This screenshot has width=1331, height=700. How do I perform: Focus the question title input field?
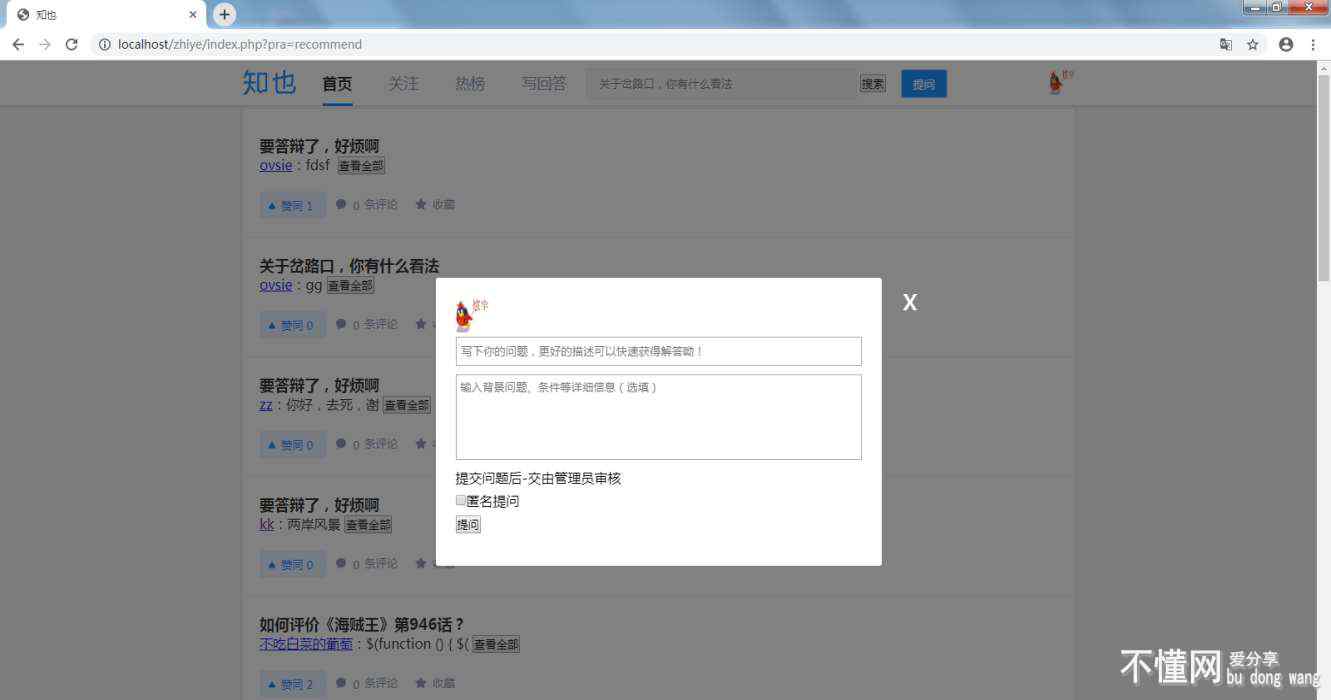point(658,352)
